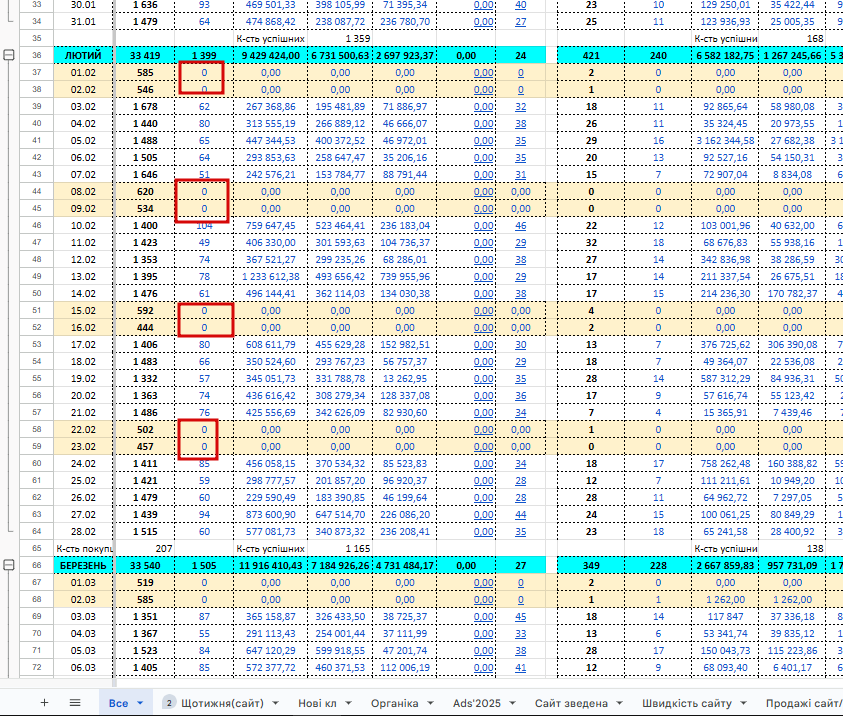Switch to the Нові кл sheet tab
Viewport: 843px width, 716px height.
[x=317, y=703]
